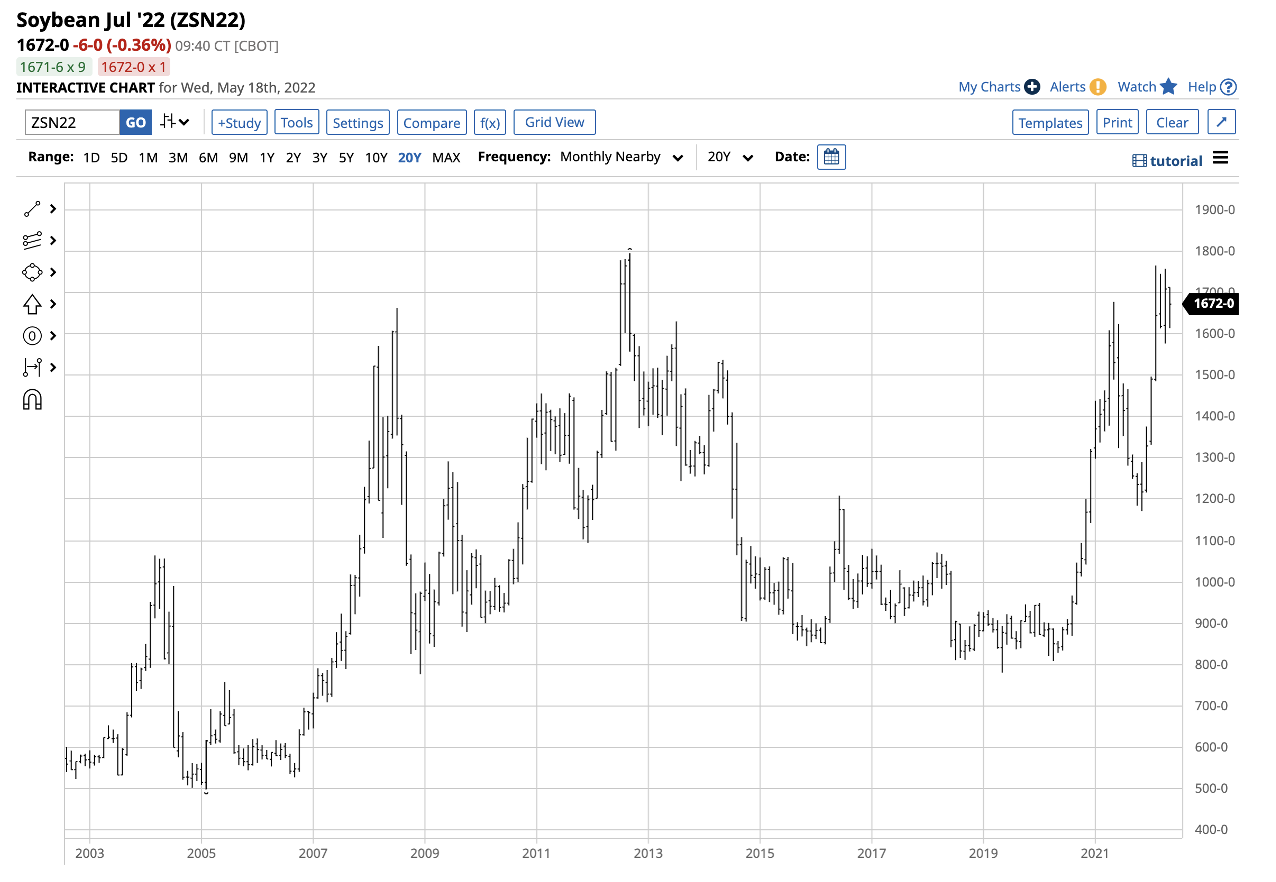This screenshot has height=882, width=1276.
Task: Select the 3Y range
Action: click(x=319, y=157)
